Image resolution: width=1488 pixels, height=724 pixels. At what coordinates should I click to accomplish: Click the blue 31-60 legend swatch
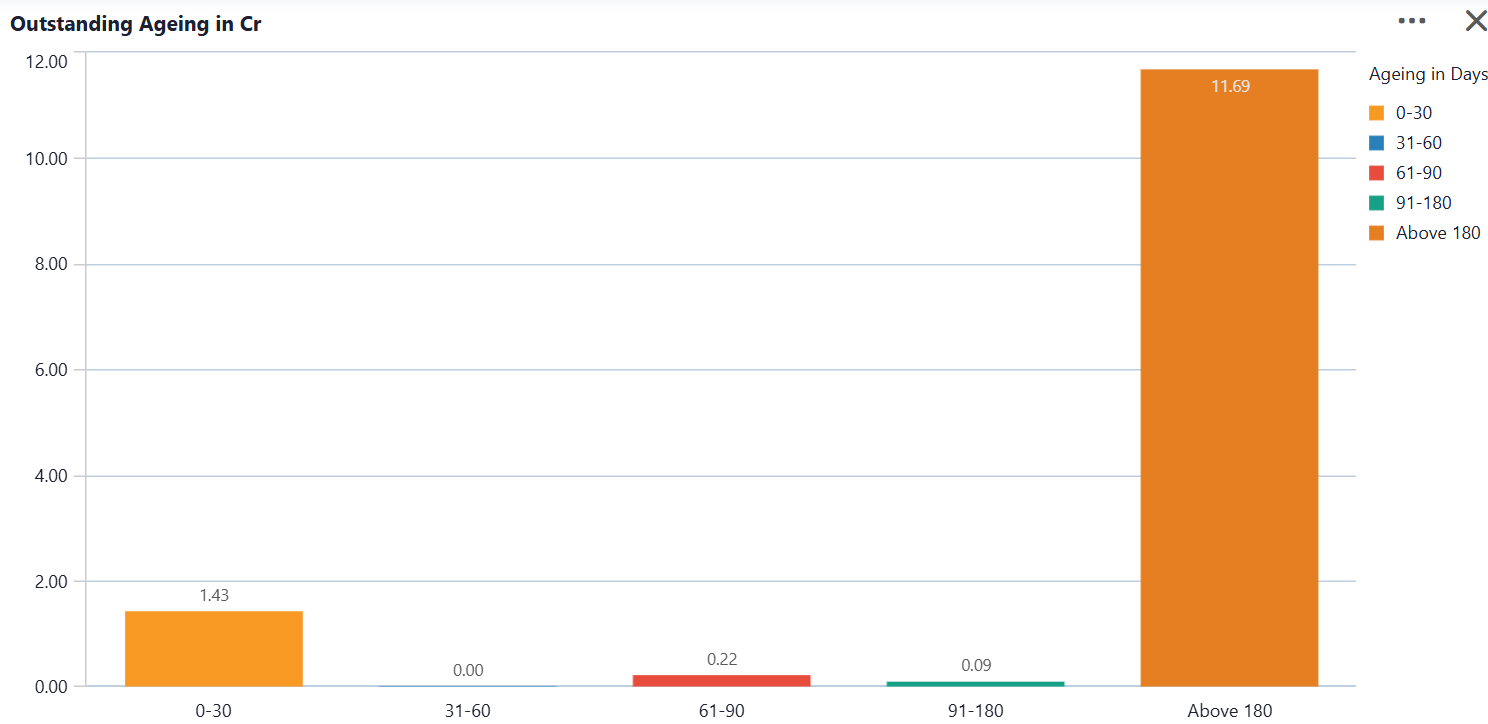[1377, 143]
